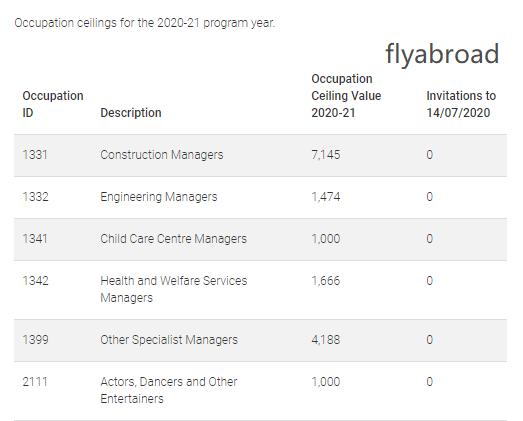The height and width of the screenshot is (421, 523).
Task: Click occupation ID 1332 cell
Action: coord(35,197)
